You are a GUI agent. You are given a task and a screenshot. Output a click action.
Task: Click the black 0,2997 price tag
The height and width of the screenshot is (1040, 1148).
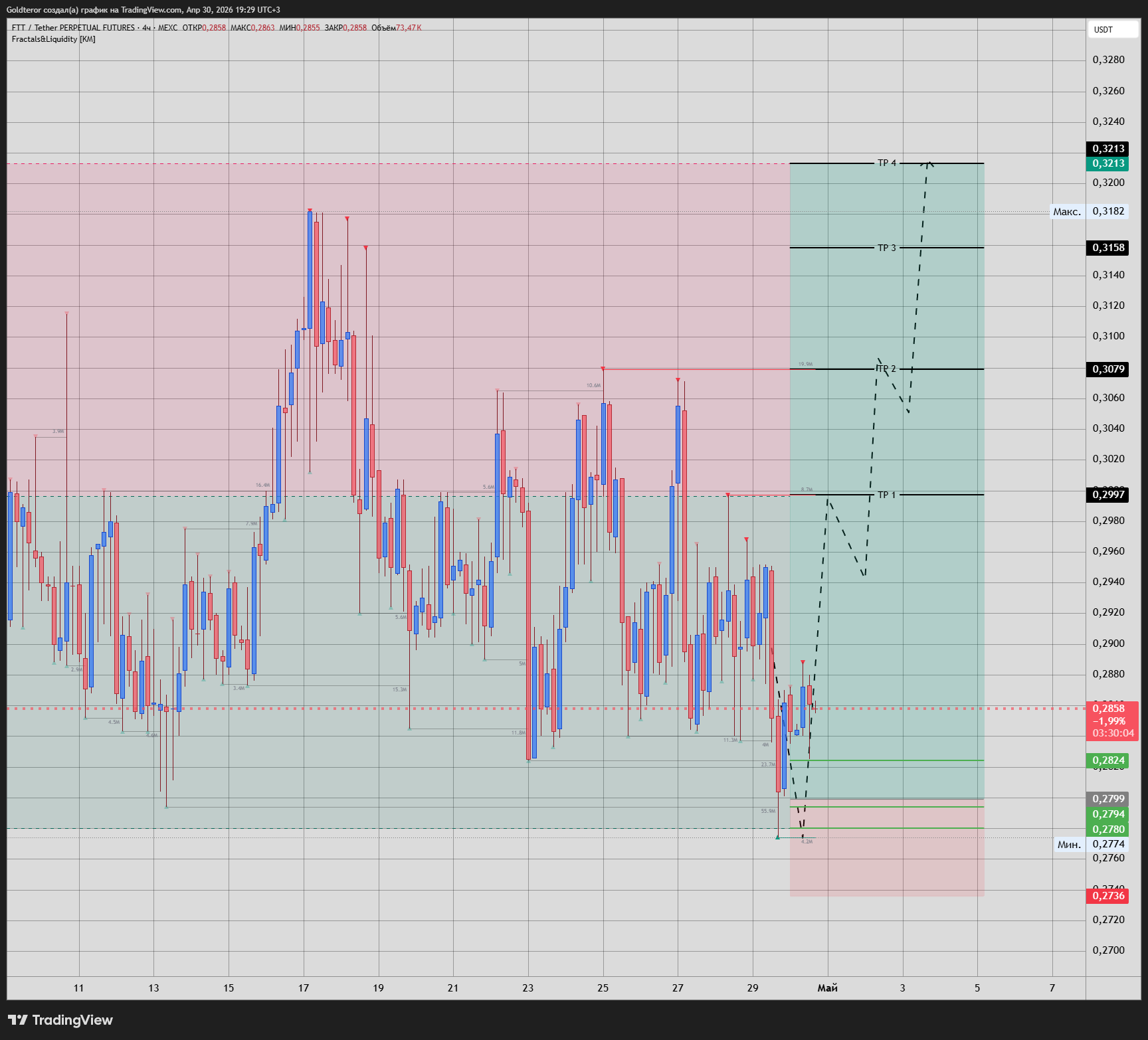coord(1107,494)
